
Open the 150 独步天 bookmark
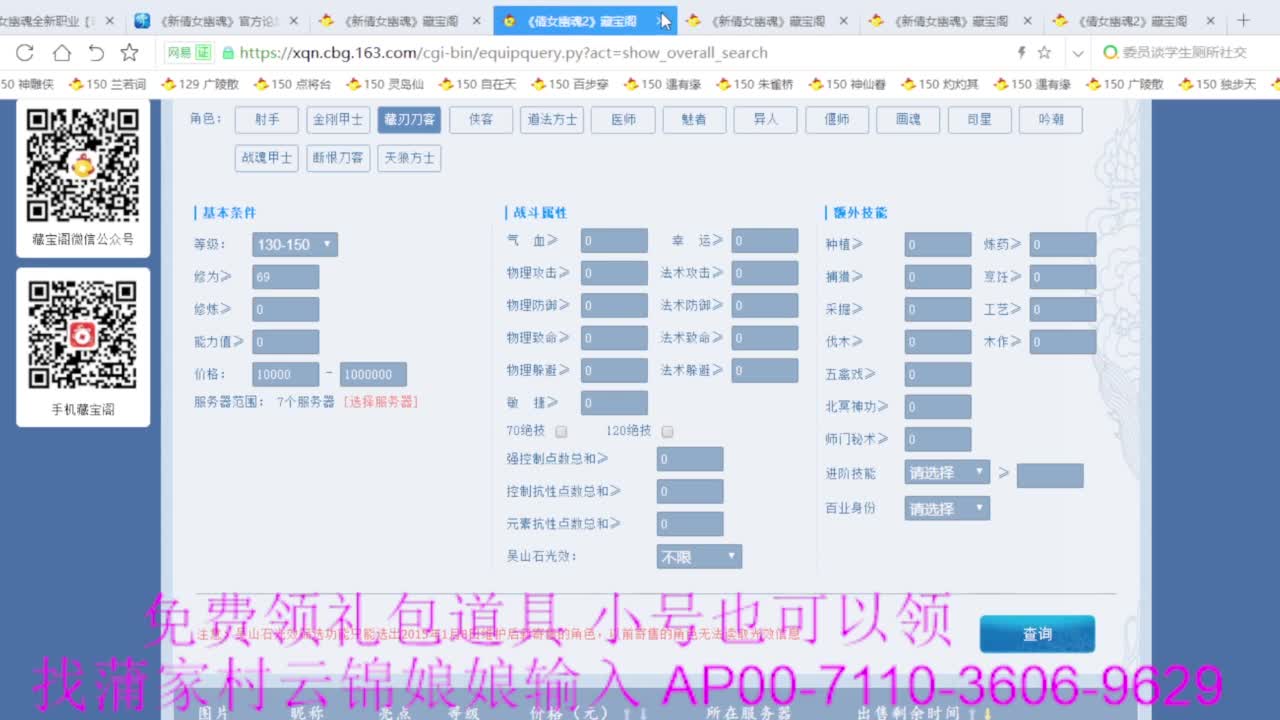(x=1217, y=84)
